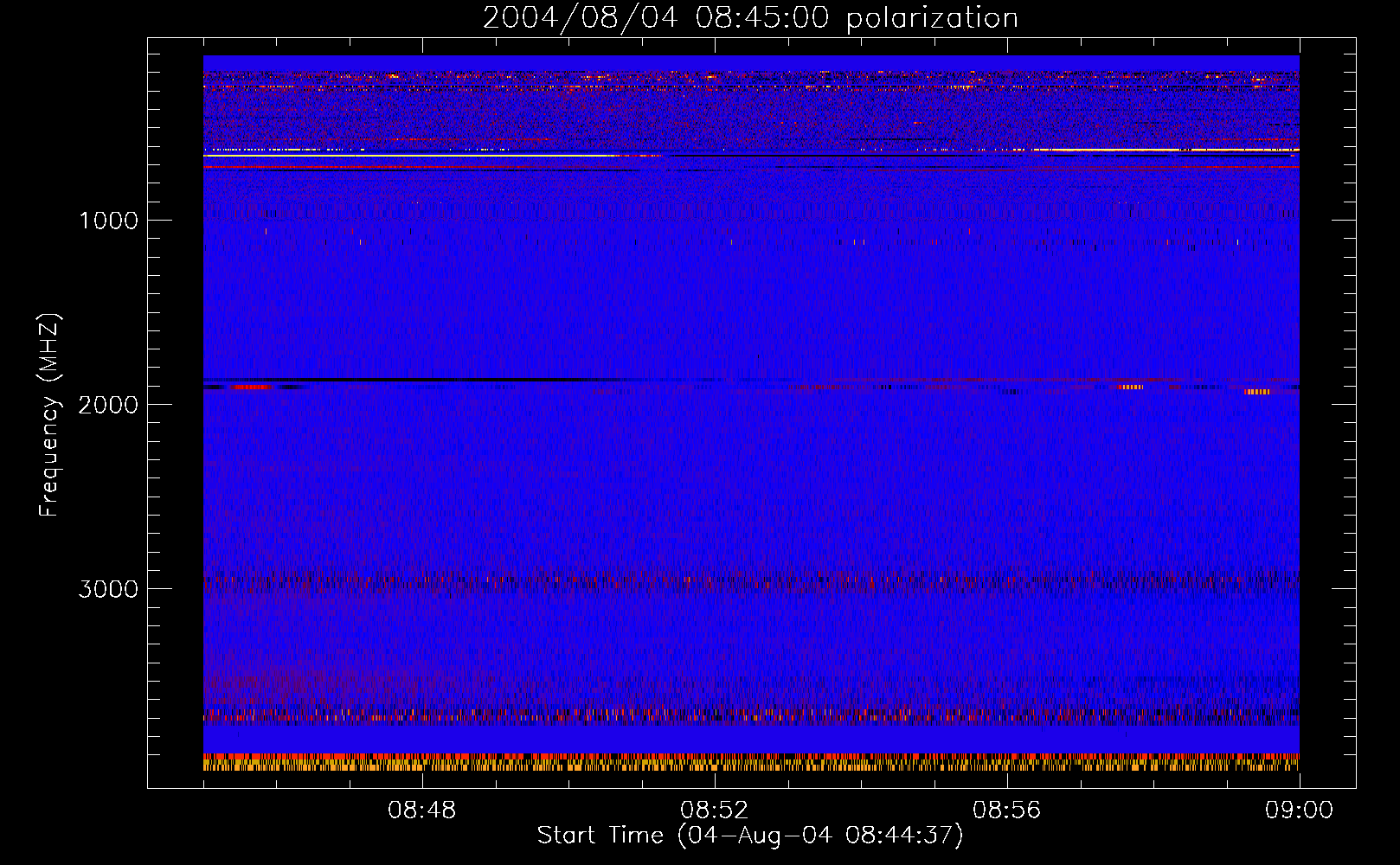Screen dimensions: 1400x865
Task: Click the 08:52 time tick label
Action: (714, 811)
